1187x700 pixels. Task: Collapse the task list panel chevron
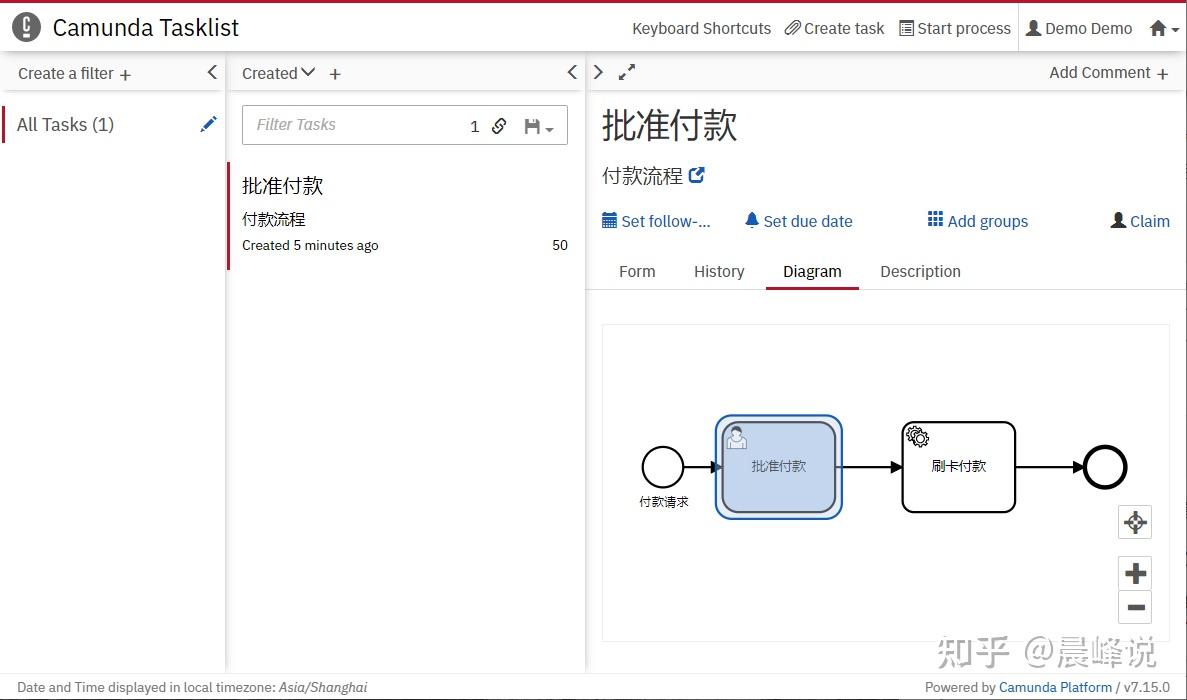[572, 72]
